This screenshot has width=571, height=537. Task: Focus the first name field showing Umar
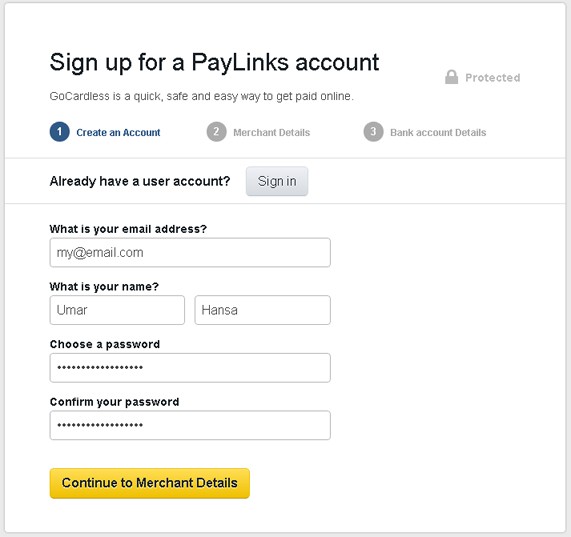pos(117,310)
